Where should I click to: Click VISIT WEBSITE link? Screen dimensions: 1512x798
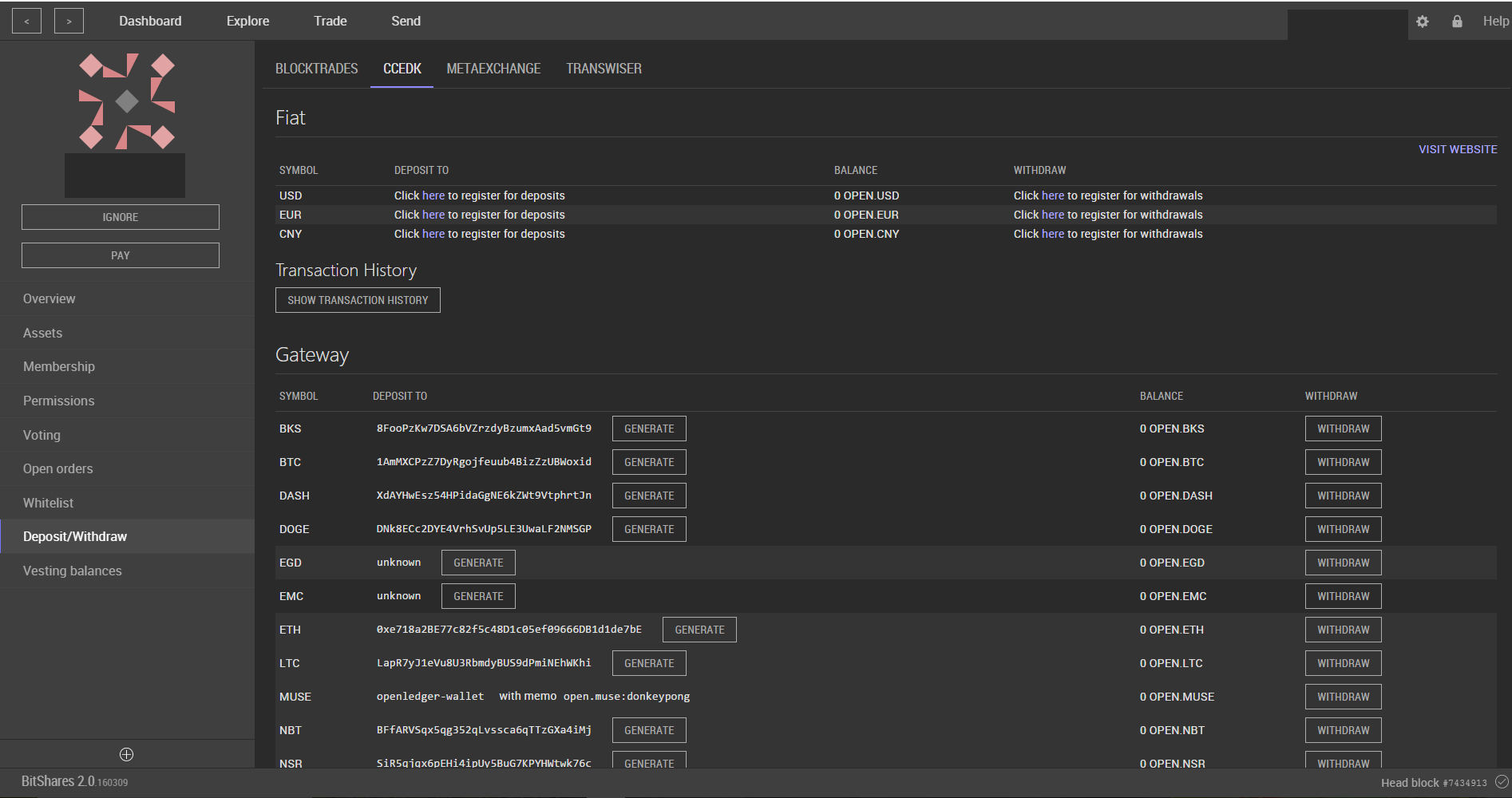pos(1458,149)
